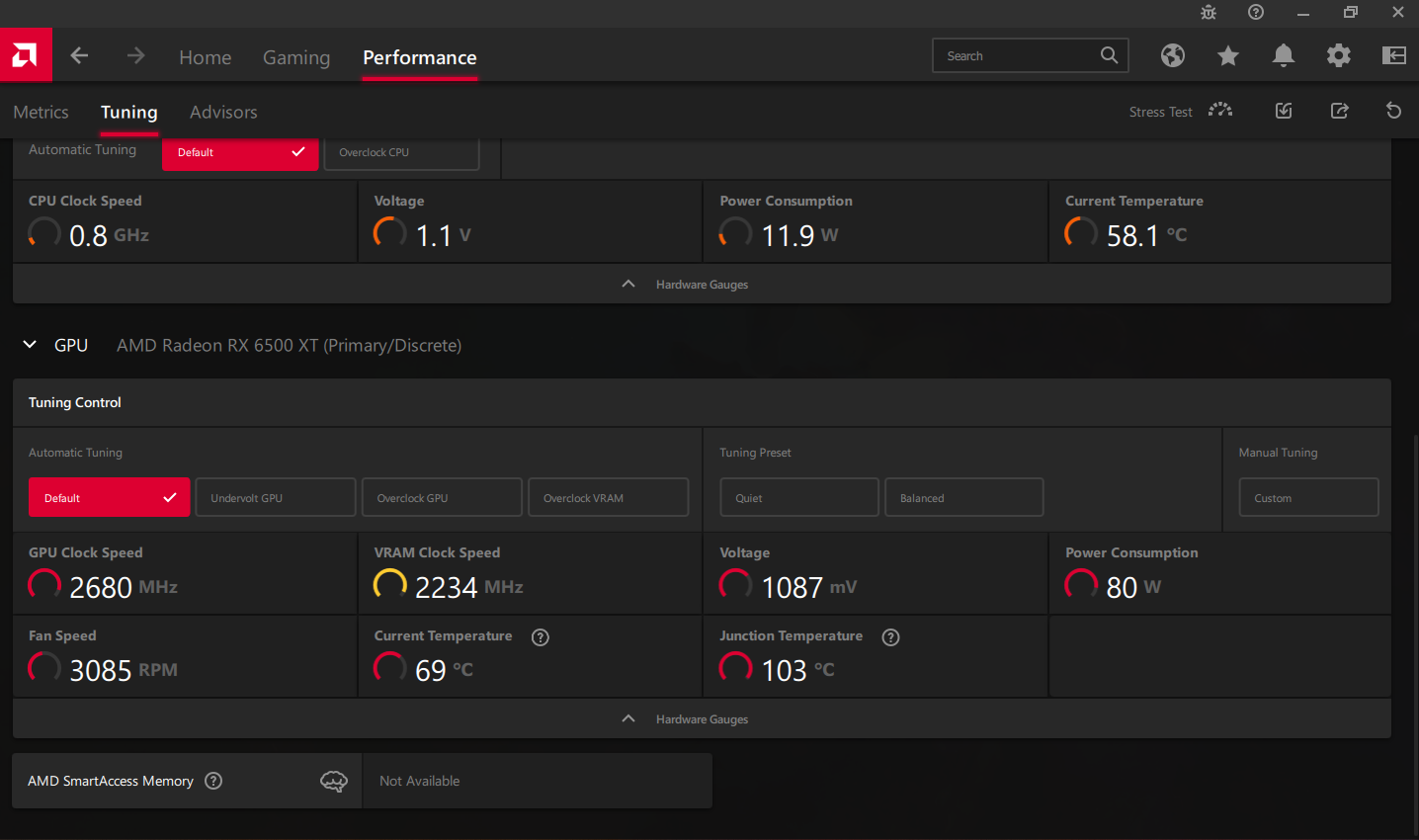1419x840 pixels.
Task: Toggle the sidebar panel icon
Action: (x=1394, y=55)
